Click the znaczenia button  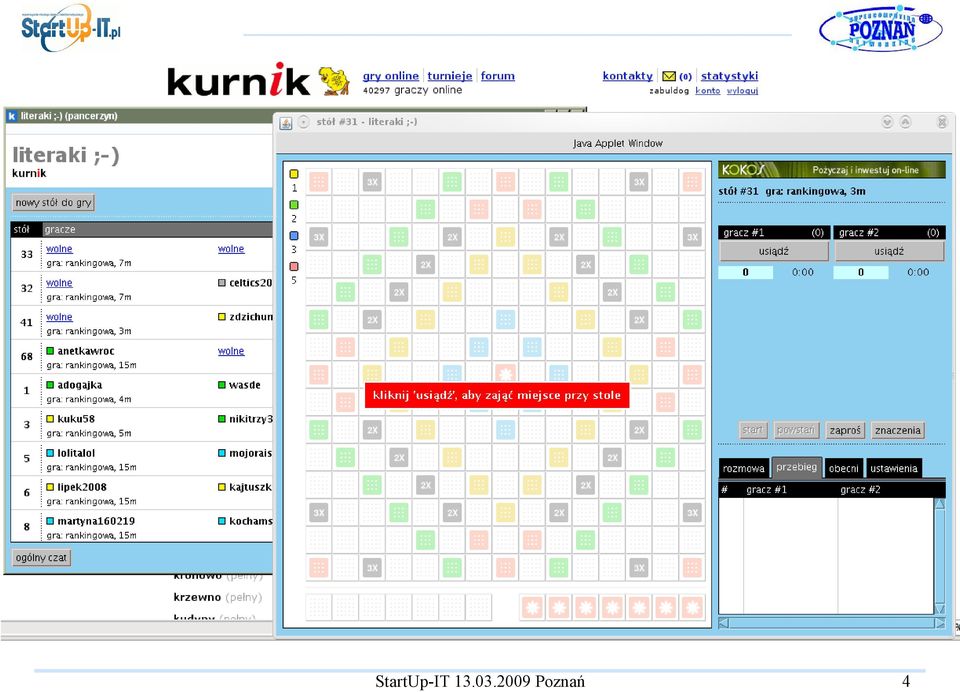pyautogui.click(x=898, y=430)
